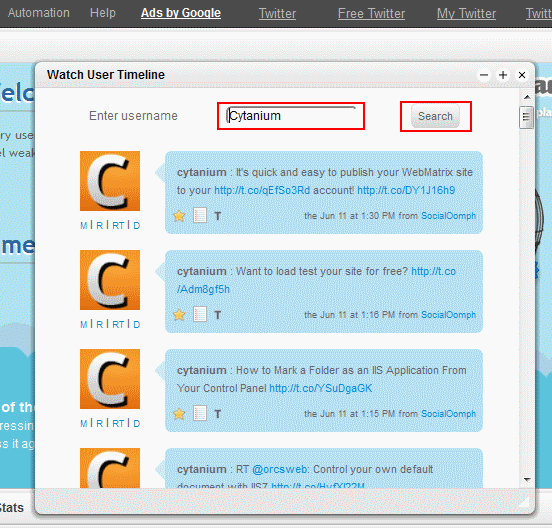Click R link under IIS Application tweet avatar

(x=100, y=423)
